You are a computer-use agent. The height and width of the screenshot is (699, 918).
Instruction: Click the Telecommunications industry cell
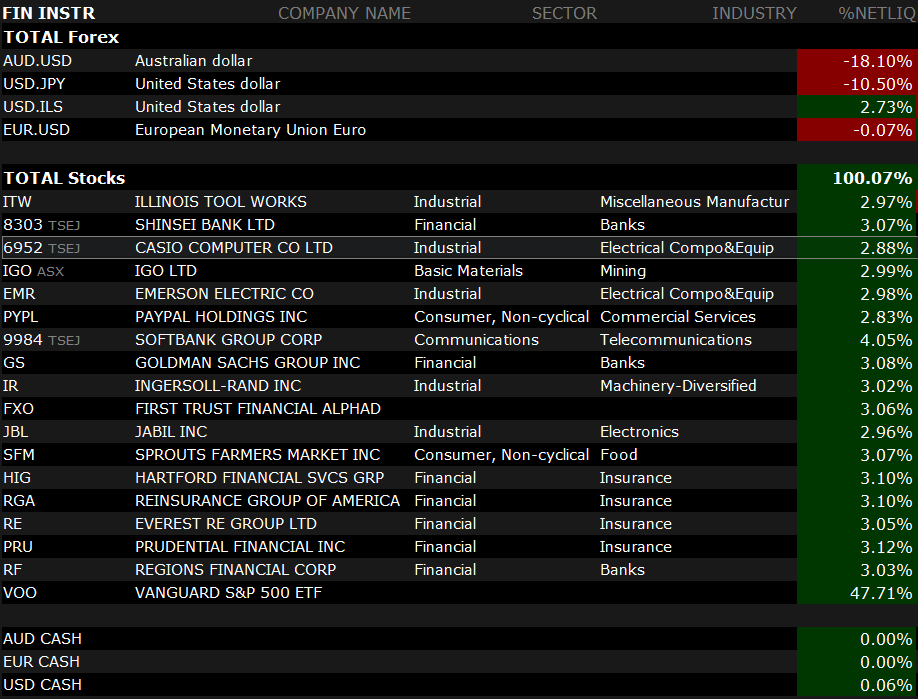[x=676, y=340]
